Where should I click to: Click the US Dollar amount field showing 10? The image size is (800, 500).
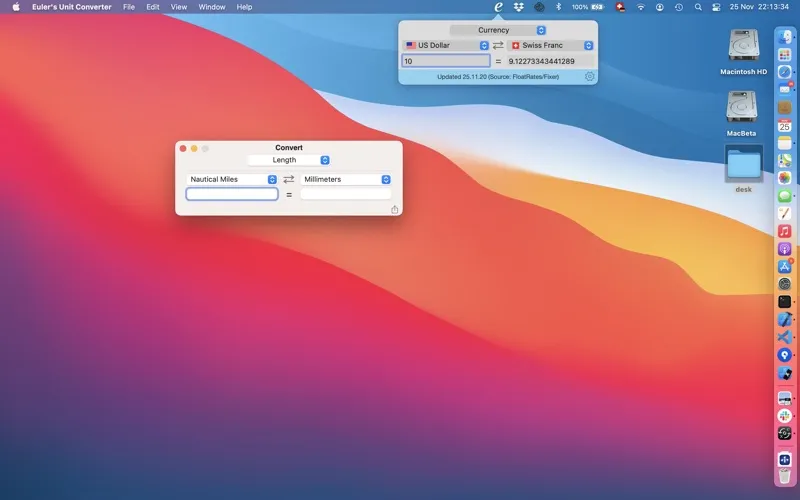446,61
